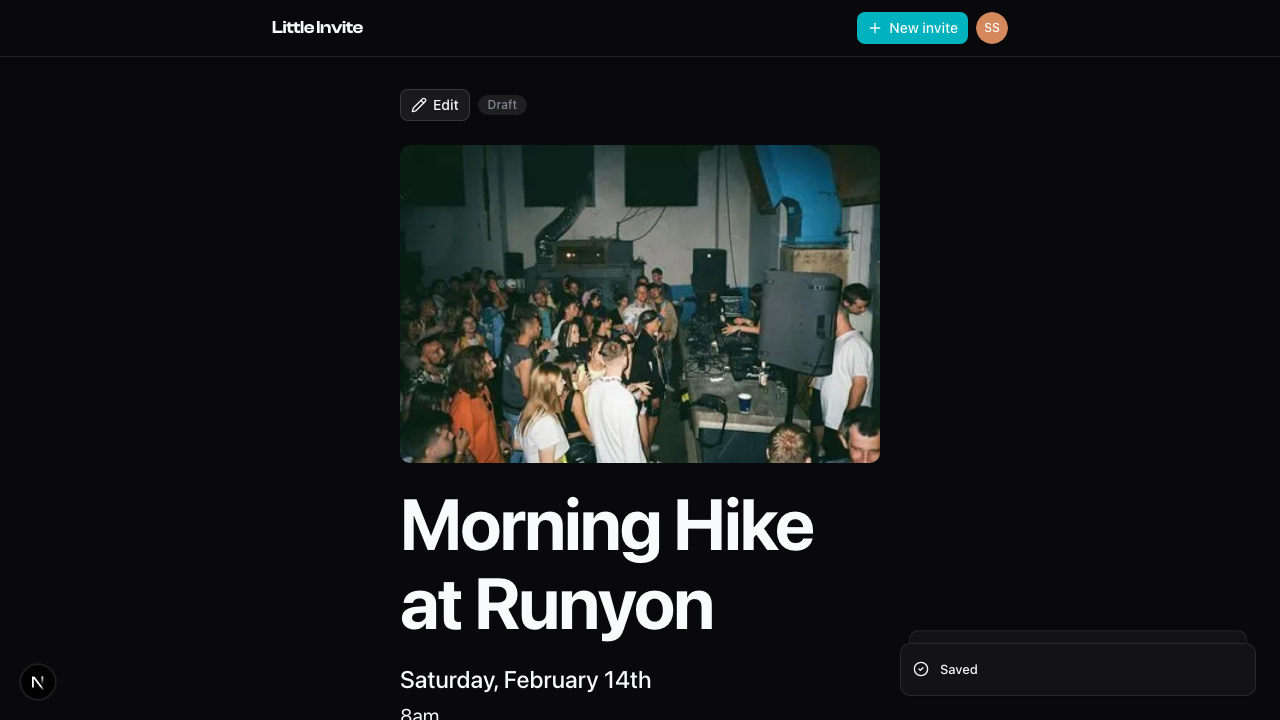
Task: Click the Draft status badge
Action: [x=502, y=105]
